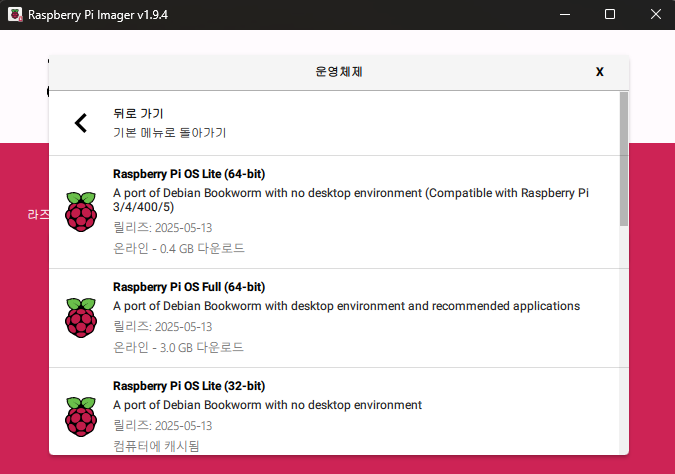
Task: Click the OS list vertical scrollbar thumb
Action: [624, 159]
